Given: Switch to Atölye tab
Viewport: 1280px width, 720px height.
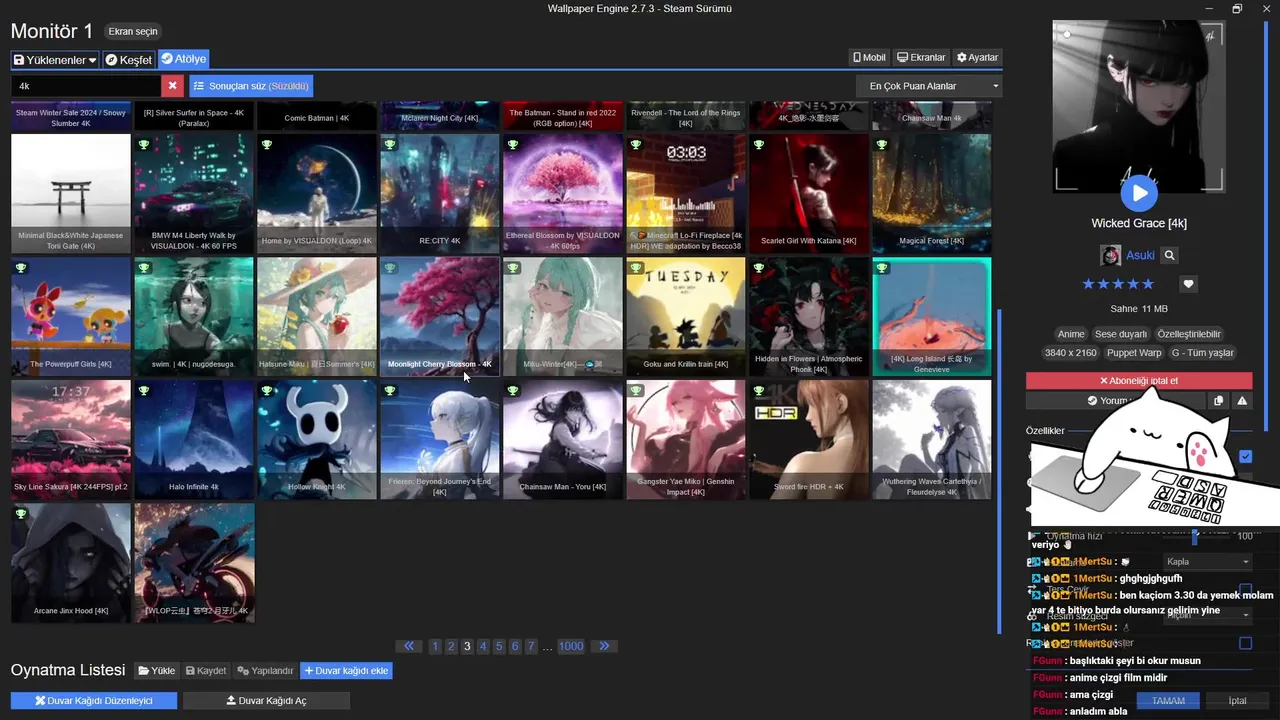Looking at the screenshot, I should click(183, 60).
